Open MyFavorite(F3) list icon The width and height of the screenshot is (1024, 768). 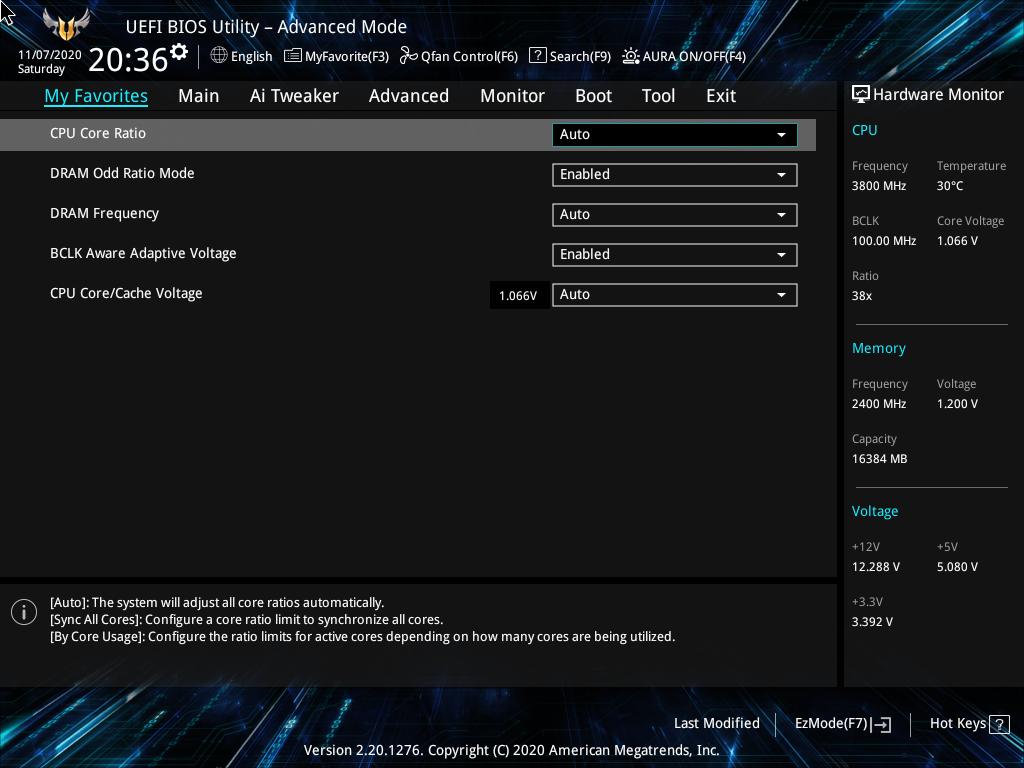click(x=293, y=56)
